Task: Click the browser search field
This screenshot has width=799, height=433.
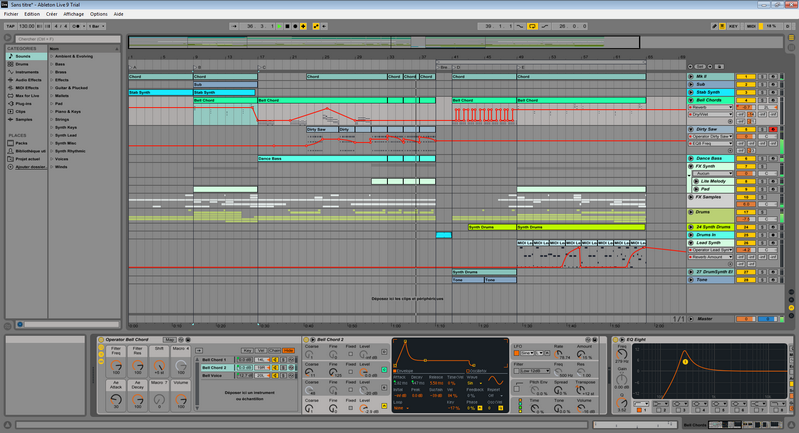Action: pyautogui.click(x=67, y=39)
